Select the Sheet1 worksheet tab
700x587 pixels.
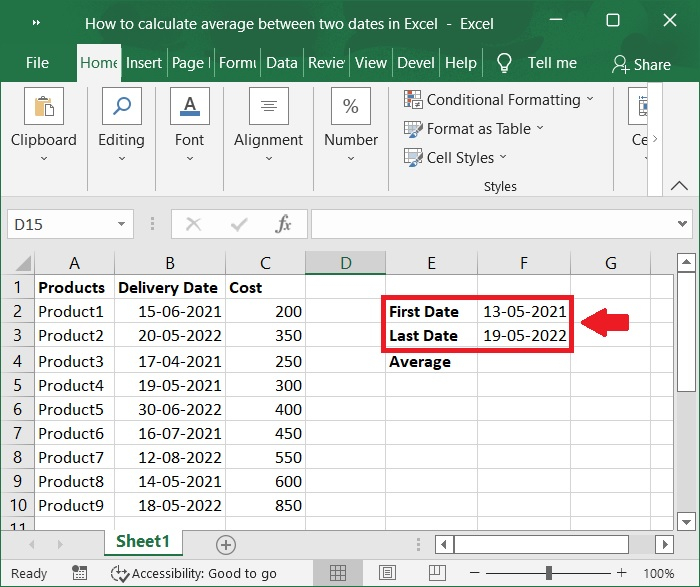(x=143, y=541)
